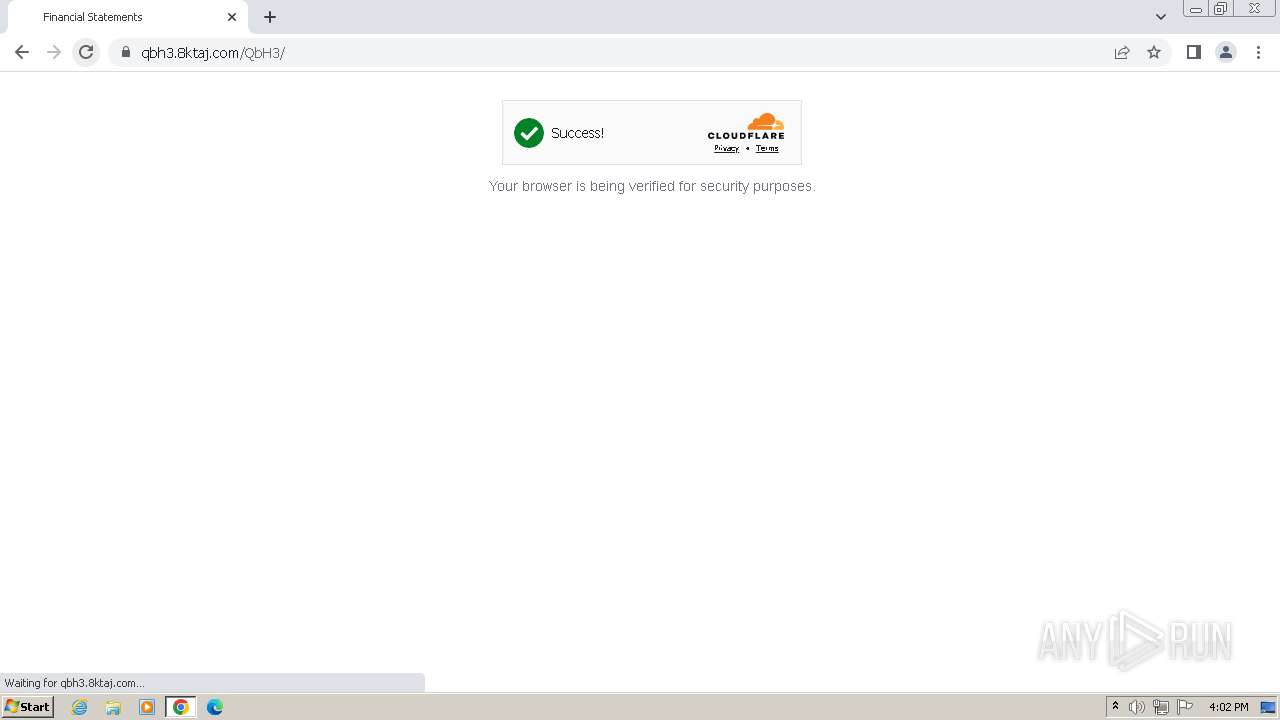Open Chrome's three-dot menu
Image resolution: width=1280 pixels, height=720 pixels.
click(x=1258, y=52)
